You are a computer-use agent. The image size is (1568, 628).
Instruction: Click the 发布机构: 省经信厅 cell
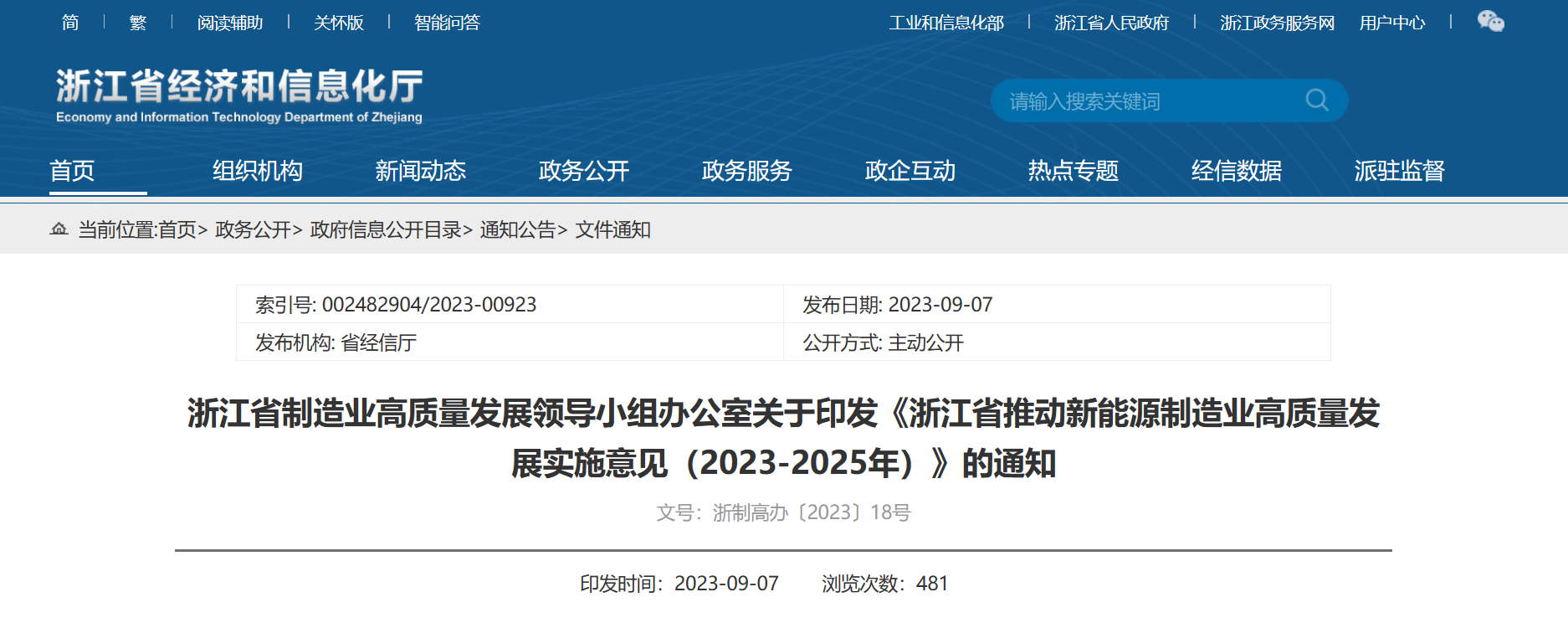click(x=510, y=342)
